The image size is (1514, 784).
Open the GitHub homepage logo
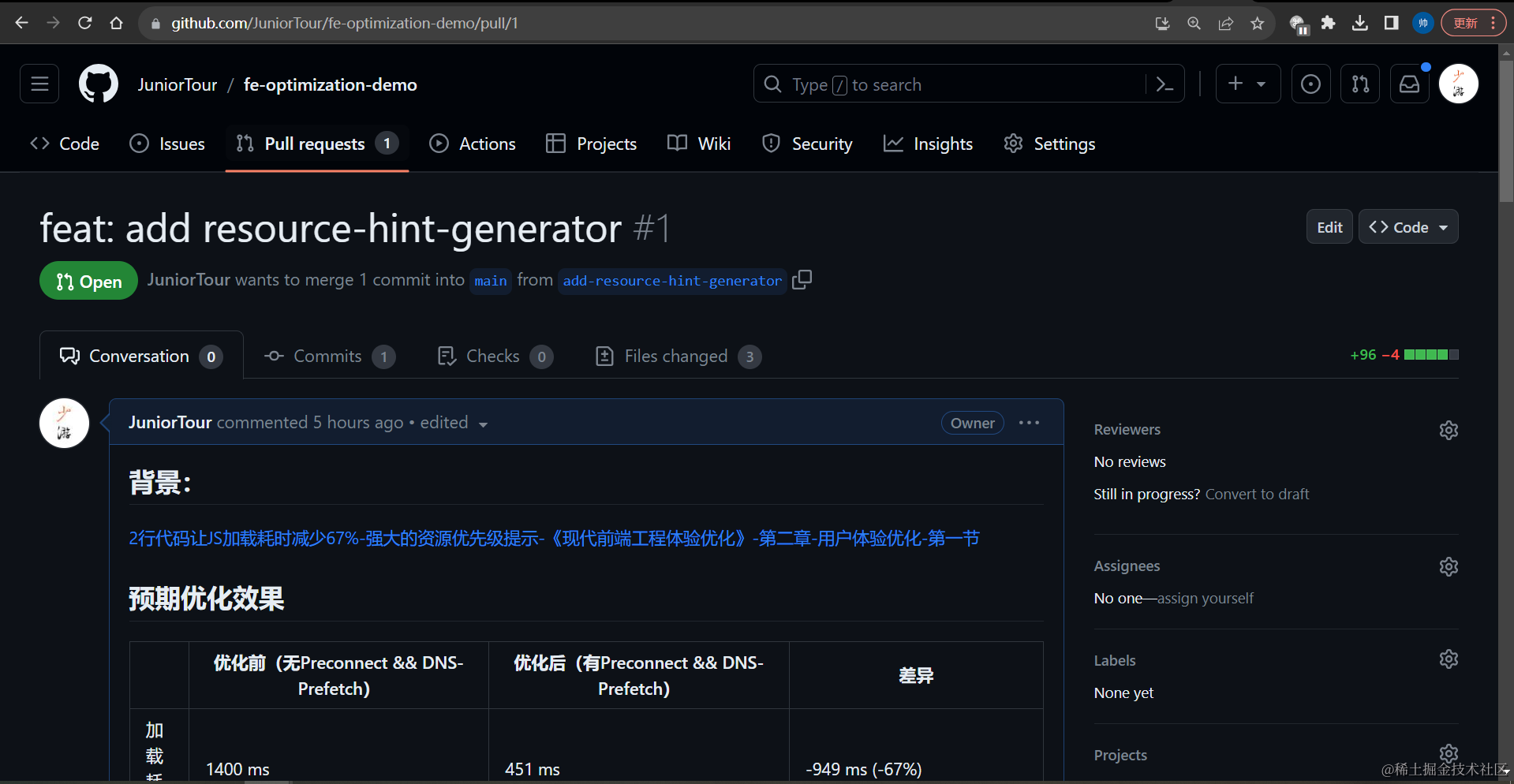[x=99, y=84]
